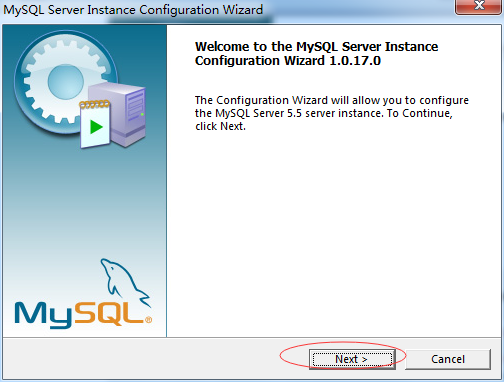Click the window title 'MySQL Server Instance Configuration Wizard'

coord(133,10)
